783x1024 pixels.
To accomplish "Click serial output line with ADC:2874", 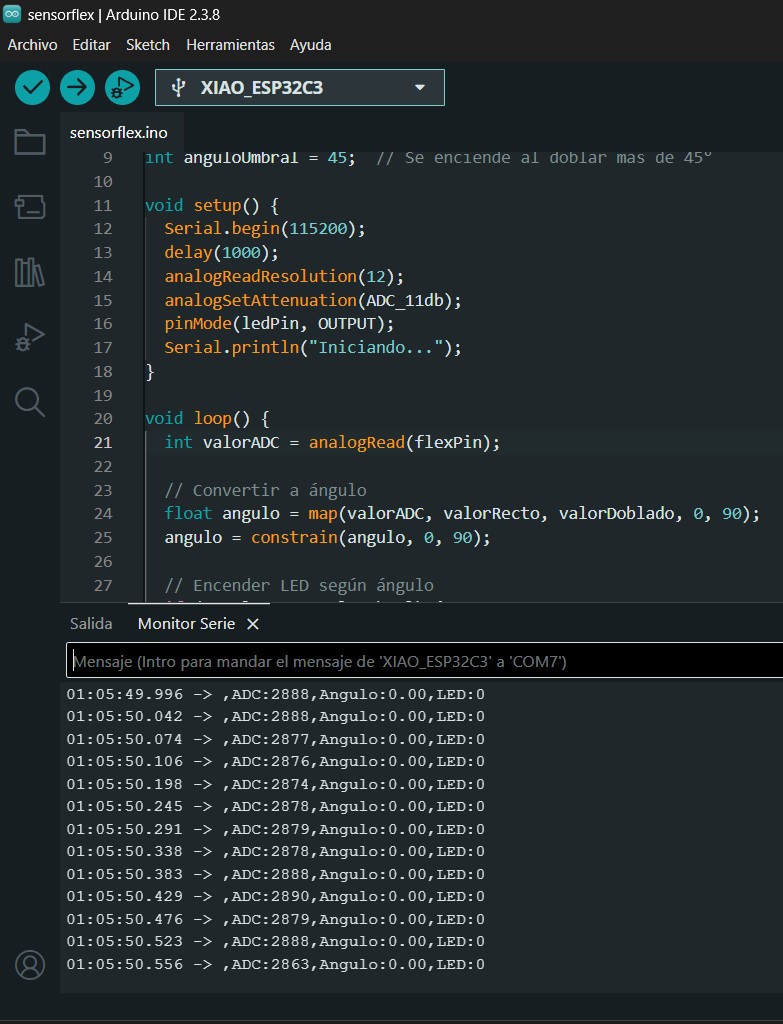I will 276,784.
